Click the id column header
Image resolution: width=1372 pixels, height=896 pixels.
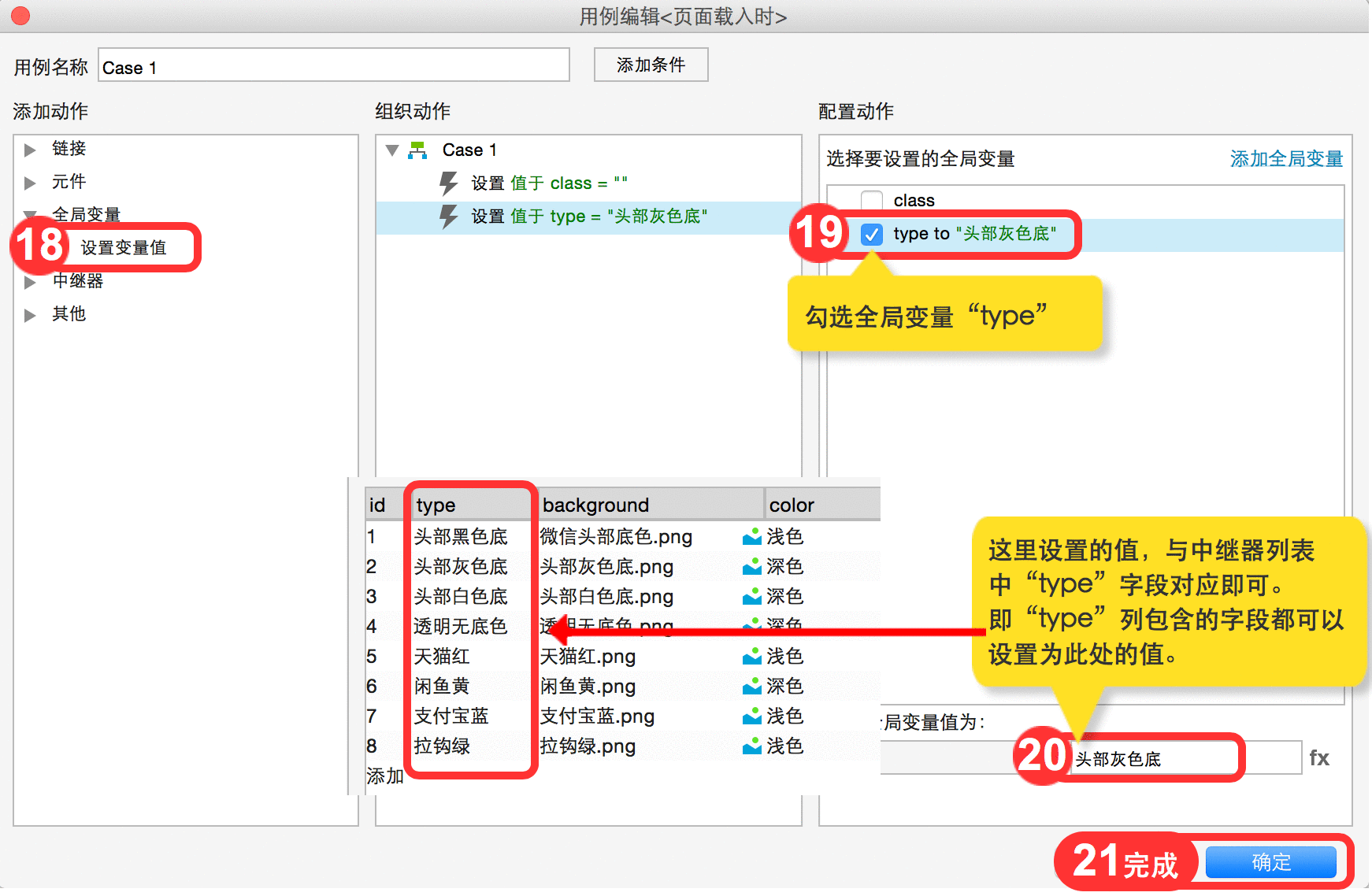384,505
